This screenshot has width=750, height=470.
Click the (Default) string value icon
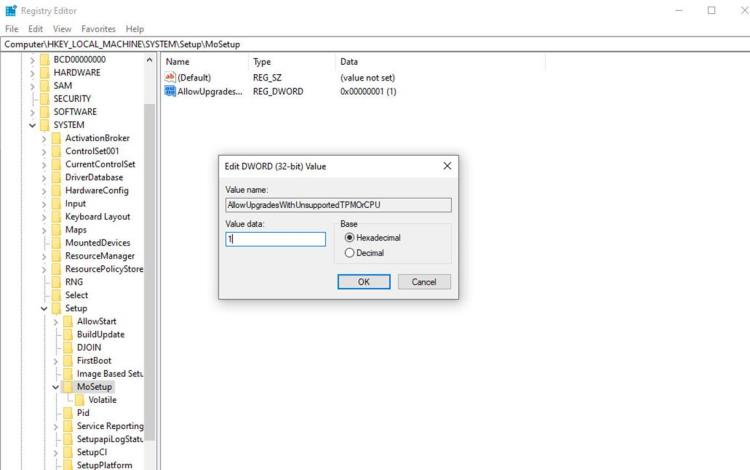[x=170, y=77]
